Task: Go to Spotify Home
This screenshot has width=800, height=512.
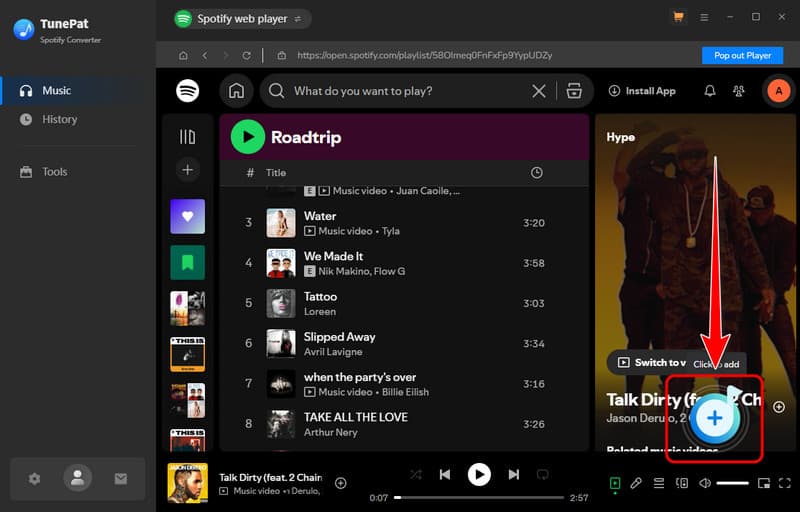Action: pos(236,91)
